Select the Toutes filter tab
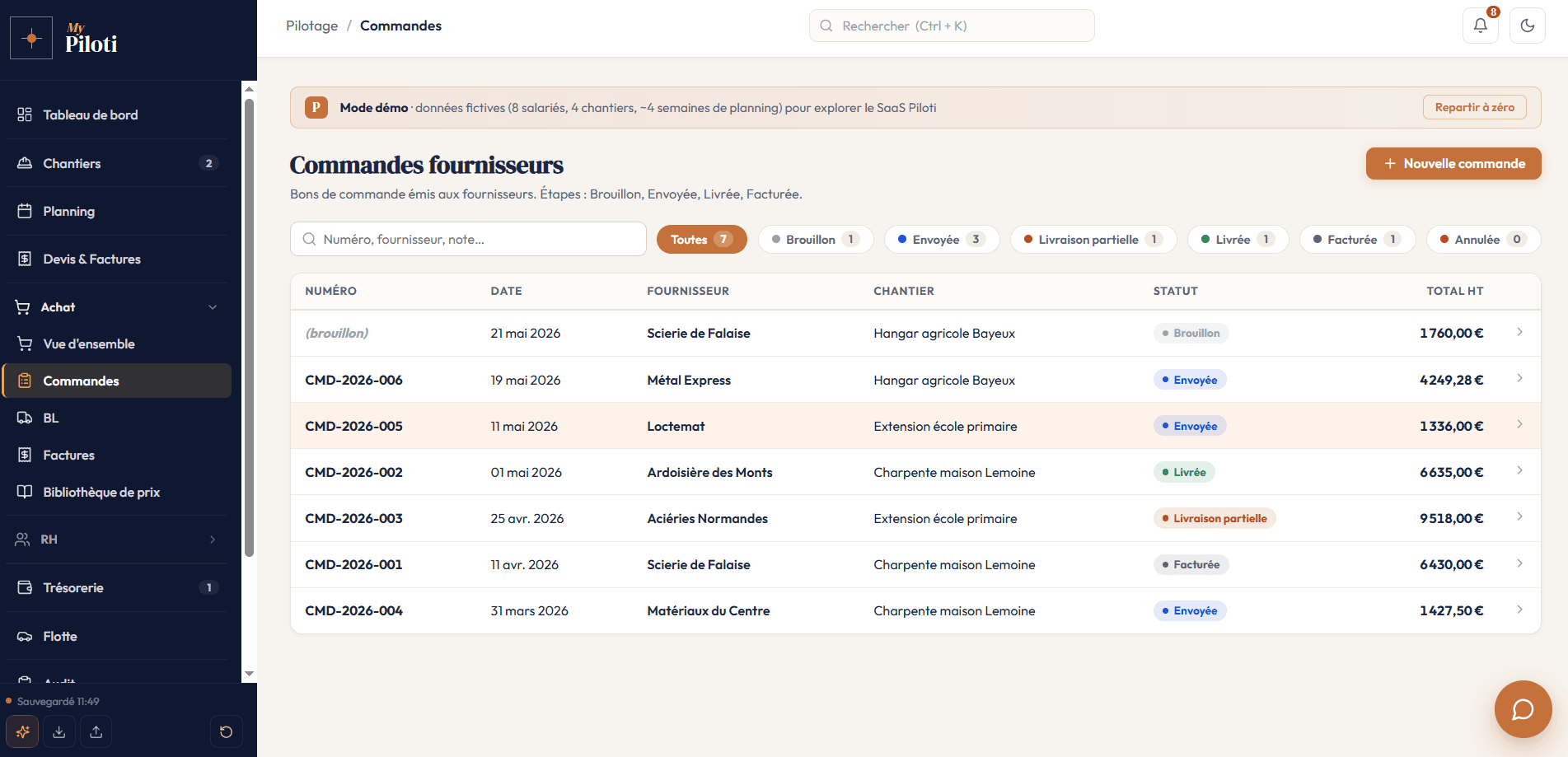 pyautogui.click(x=701, y=239)
